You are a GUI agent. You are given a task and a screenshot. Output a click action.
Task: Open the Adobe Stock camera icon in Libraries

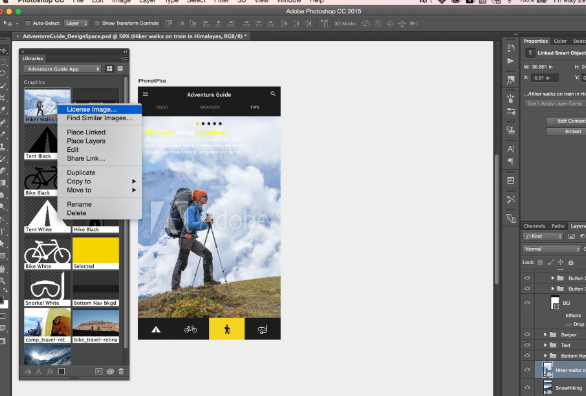(x=110, y=371)
